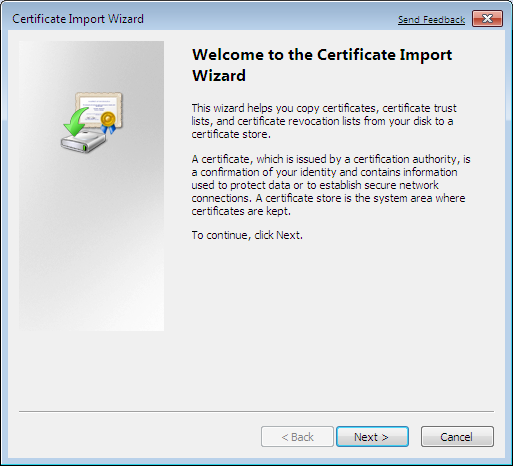Click the horizontal separator above the buttons
This screenshot has height=466, width=513.
pyautogui.click(x=256, y=411)
